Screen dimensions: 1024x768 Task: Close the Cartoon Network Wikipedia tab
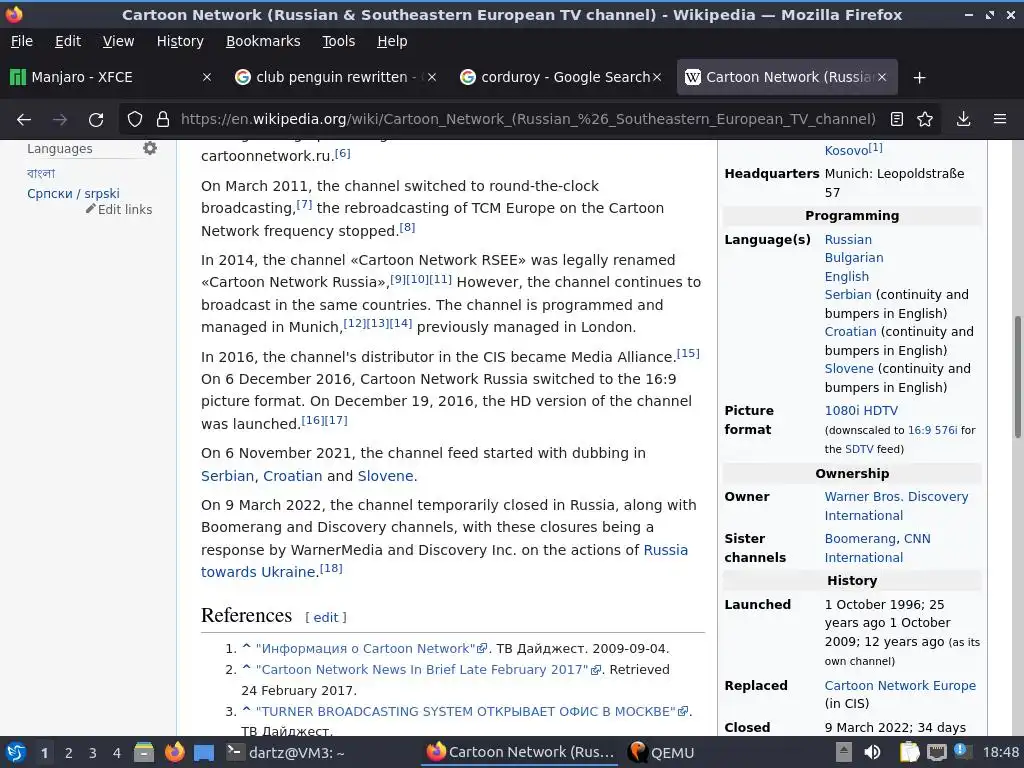tap(882, 77)
